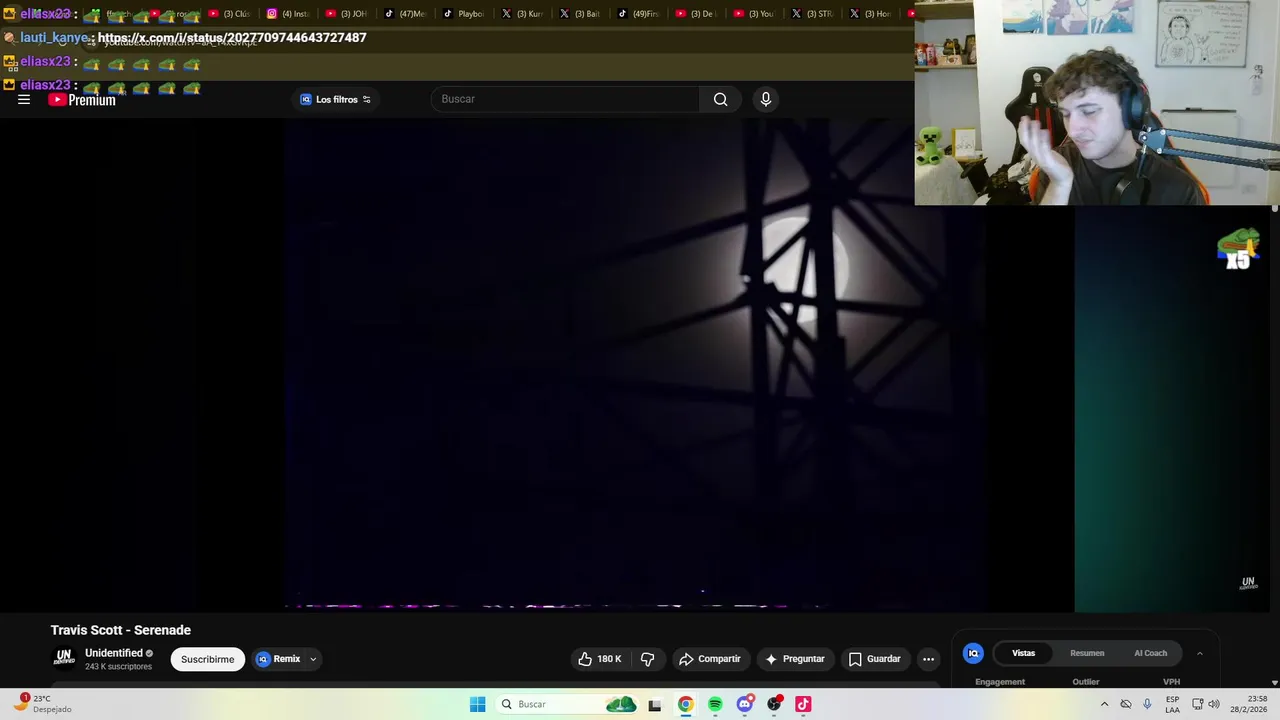1280x720 pixels.
Task: Switch to the (3) Kur X browser tab
Action: point(523,14)
